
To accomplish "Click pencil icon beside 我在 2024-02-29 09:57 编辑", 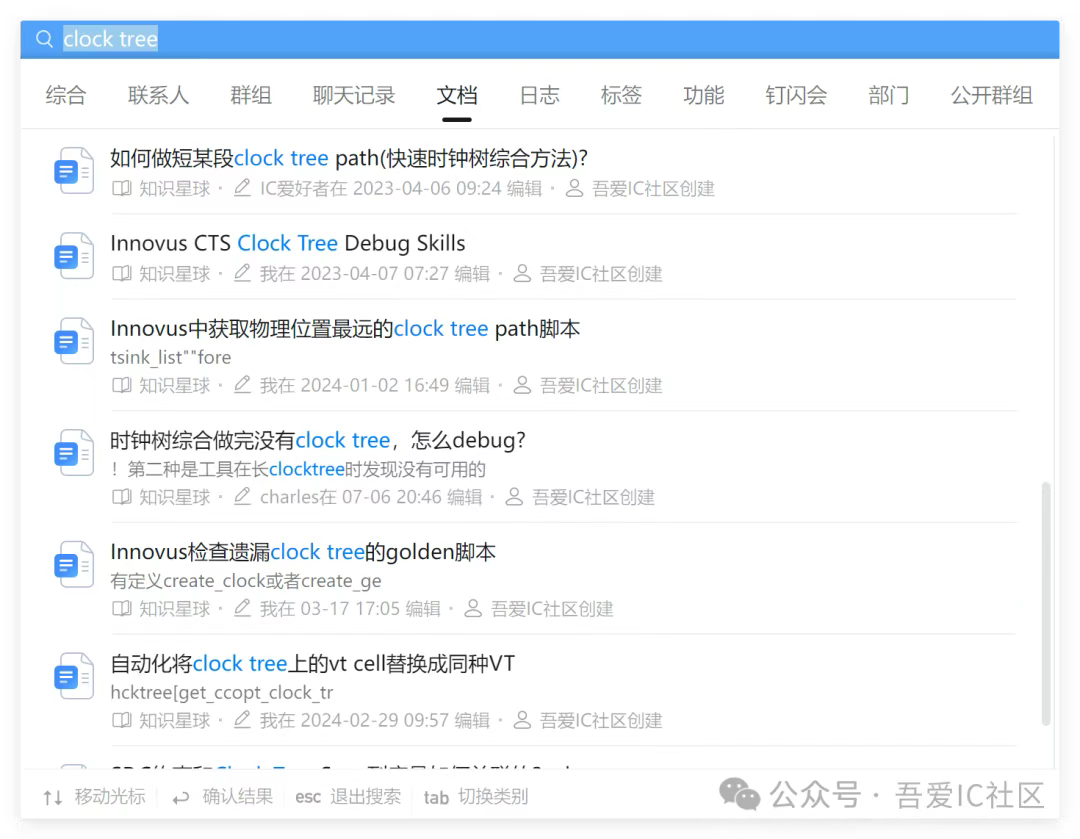I will (242, 719).
